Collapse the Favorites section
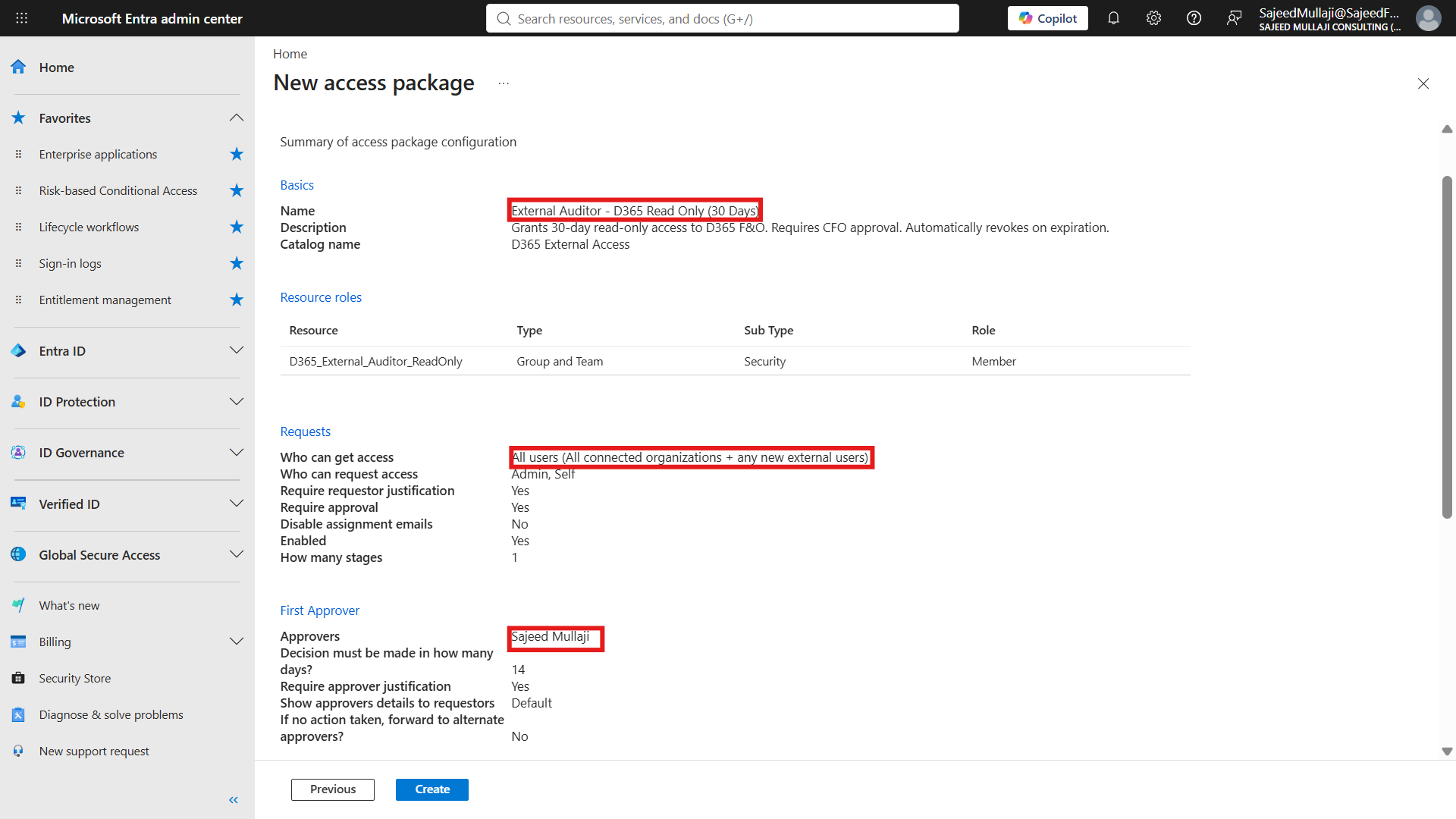Viewport: 1456px width, 819px height. (237, 118)
